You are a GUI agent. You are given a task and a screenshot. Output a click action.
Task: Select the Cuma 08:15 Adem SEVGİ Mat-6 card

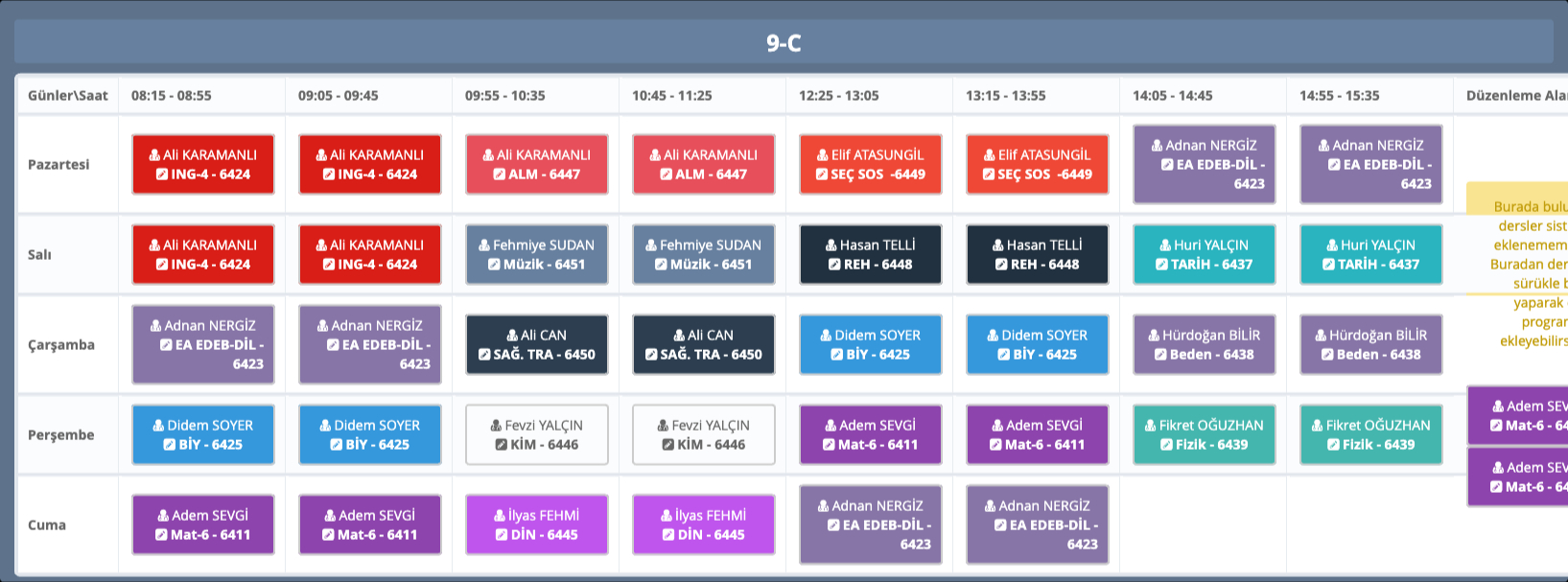[202, 524]
